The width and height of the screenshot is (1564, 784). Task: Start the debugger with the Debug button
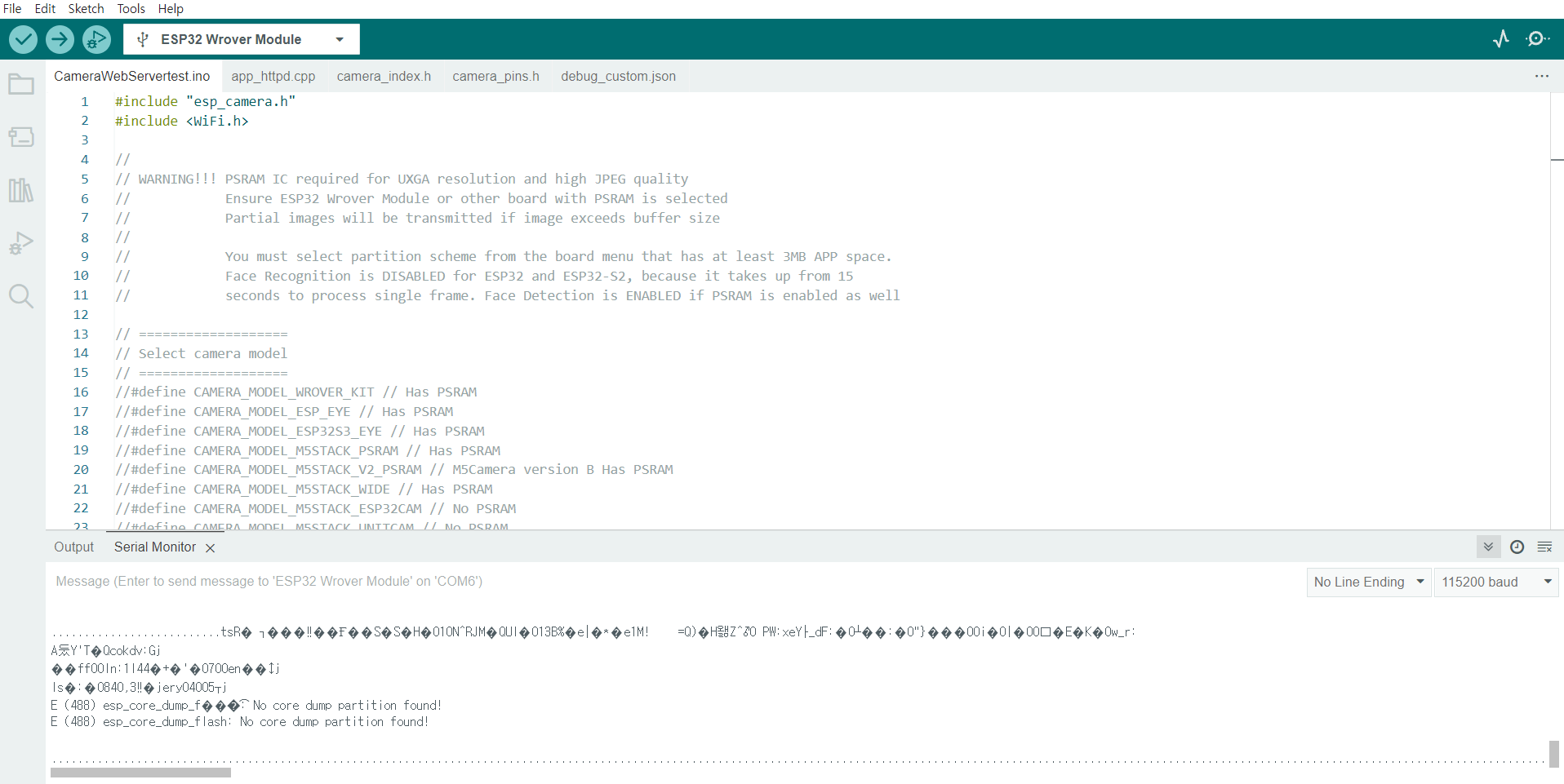(x=96, y=39)
